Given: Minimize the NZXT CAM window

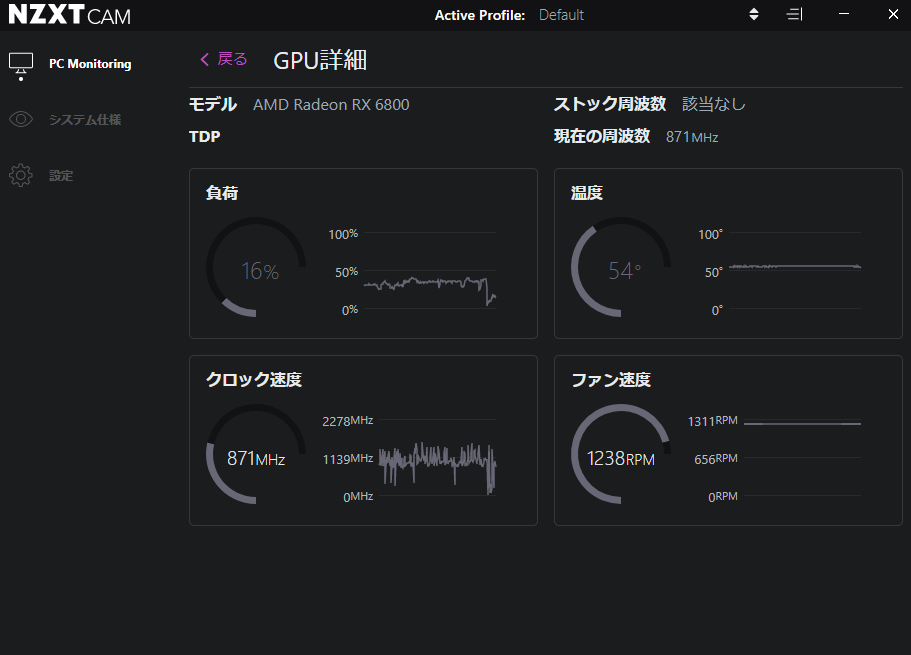Looking at the screenshot, I should click(x=844, y=14).
